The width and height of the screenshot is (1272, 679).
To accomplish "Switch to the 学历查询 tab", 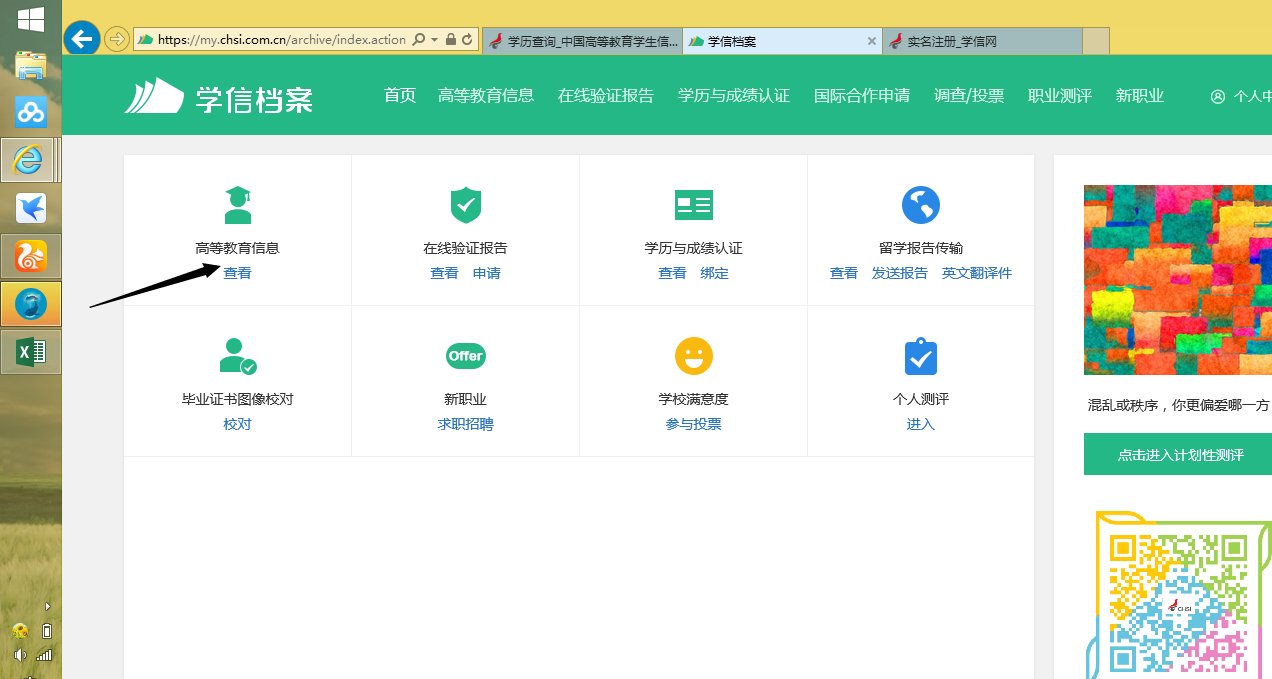I will [583, 41].
